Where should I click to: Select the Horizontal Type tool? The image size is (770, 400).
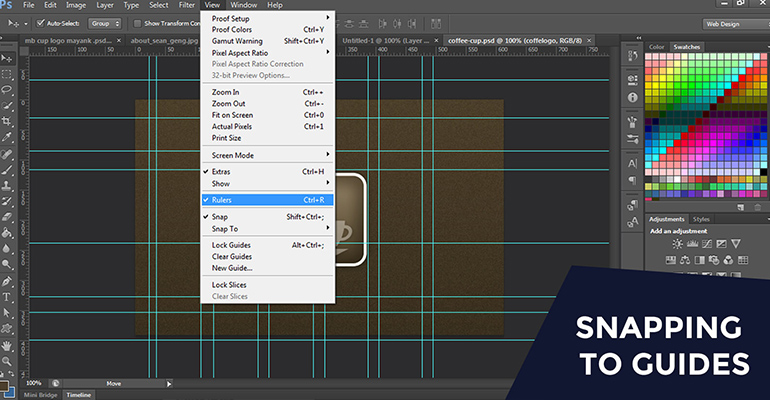(x=6, y=297)
